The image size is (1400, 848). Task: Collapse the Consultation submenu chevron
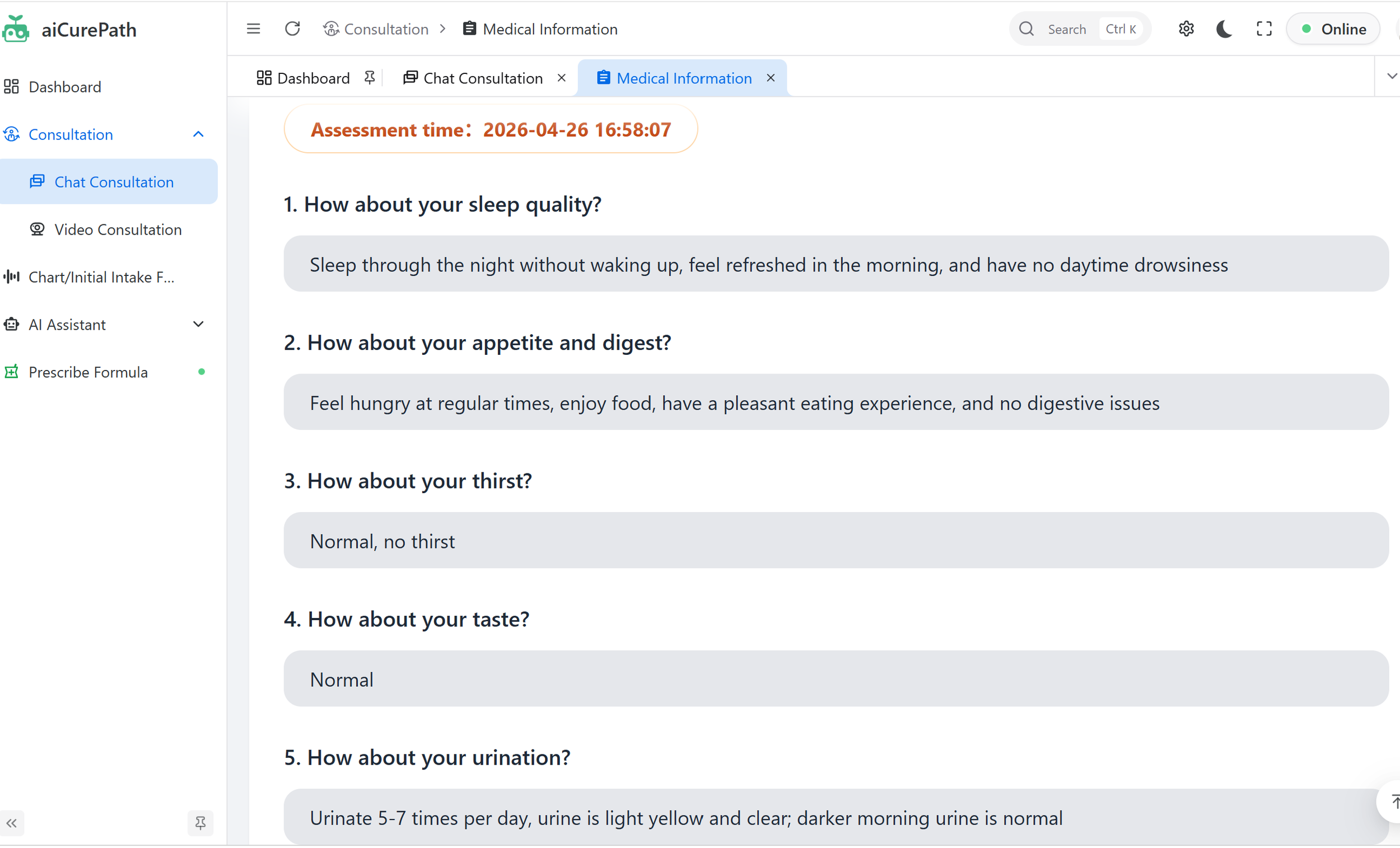(198, 134)
